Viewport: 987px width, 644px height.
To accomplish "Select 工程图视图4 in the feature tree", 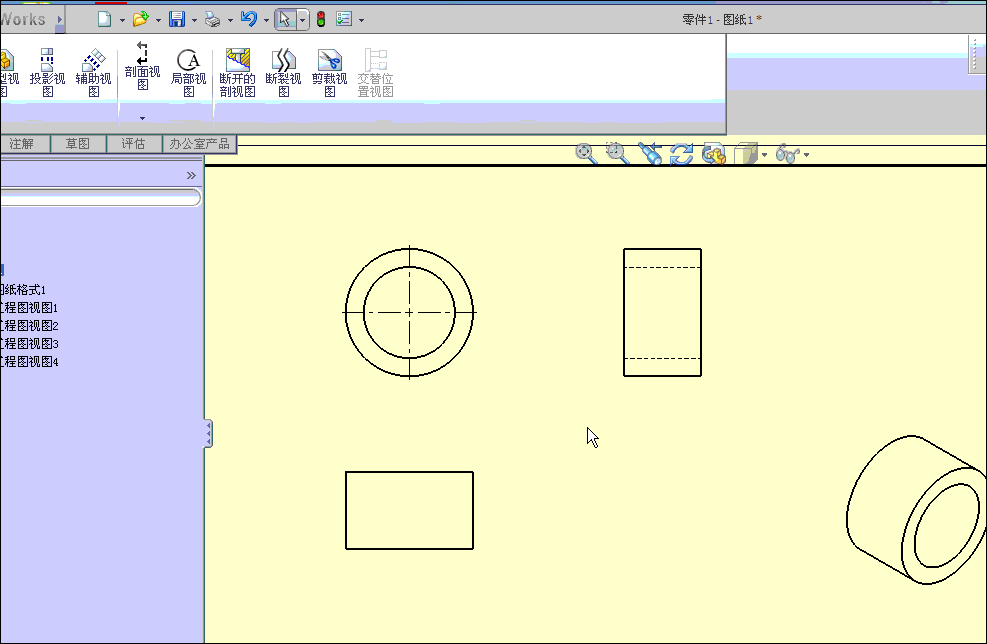I will click(29, 362).
